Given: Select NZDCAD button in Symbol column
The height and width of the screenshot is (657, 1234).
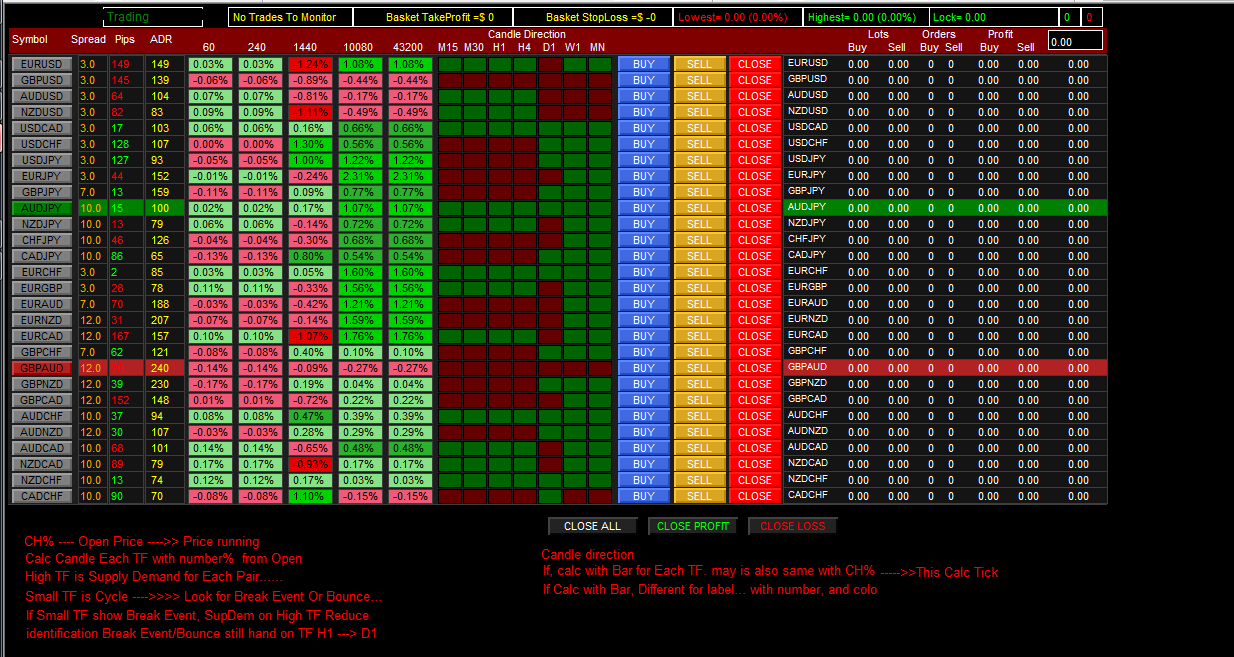Looking at the screenshot, I should 43,464.
